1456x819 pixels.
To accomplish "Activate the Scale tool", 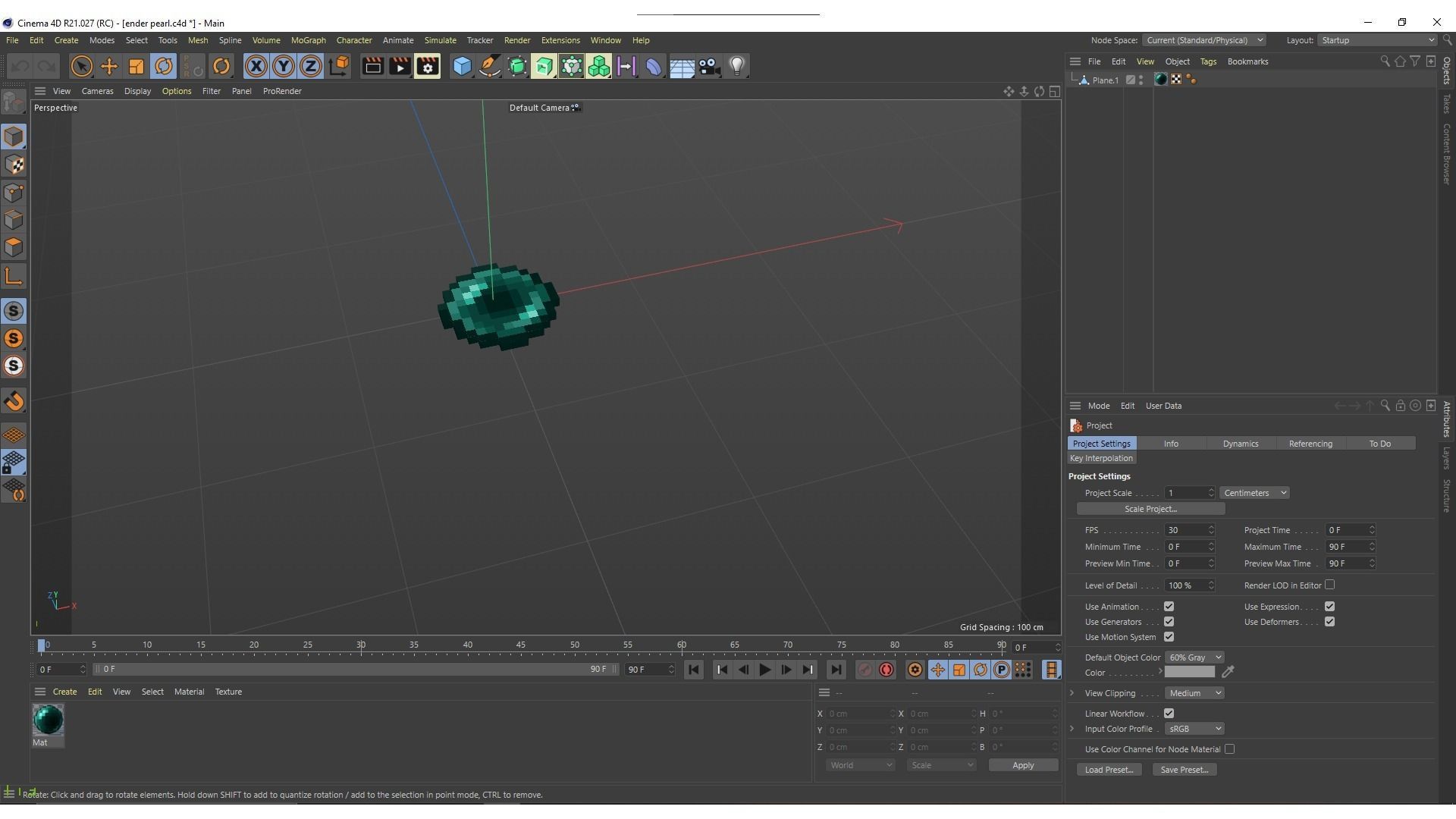I will (x=136, y=67).
